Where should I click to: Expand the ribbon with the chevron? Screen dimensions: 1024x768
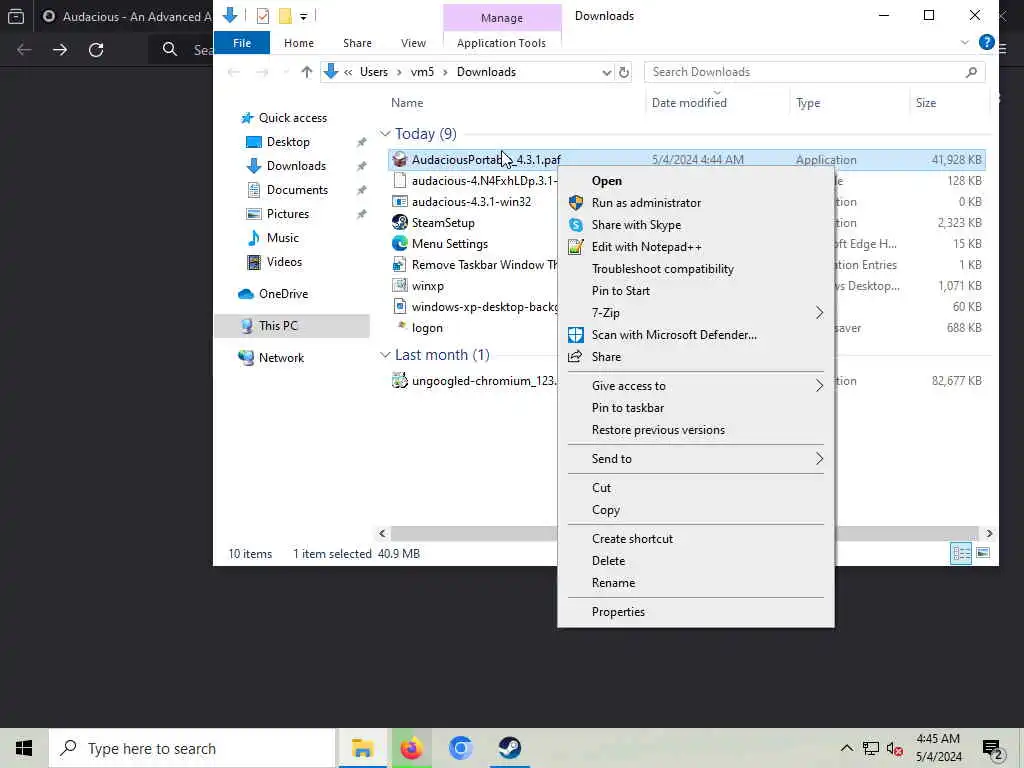965,42
